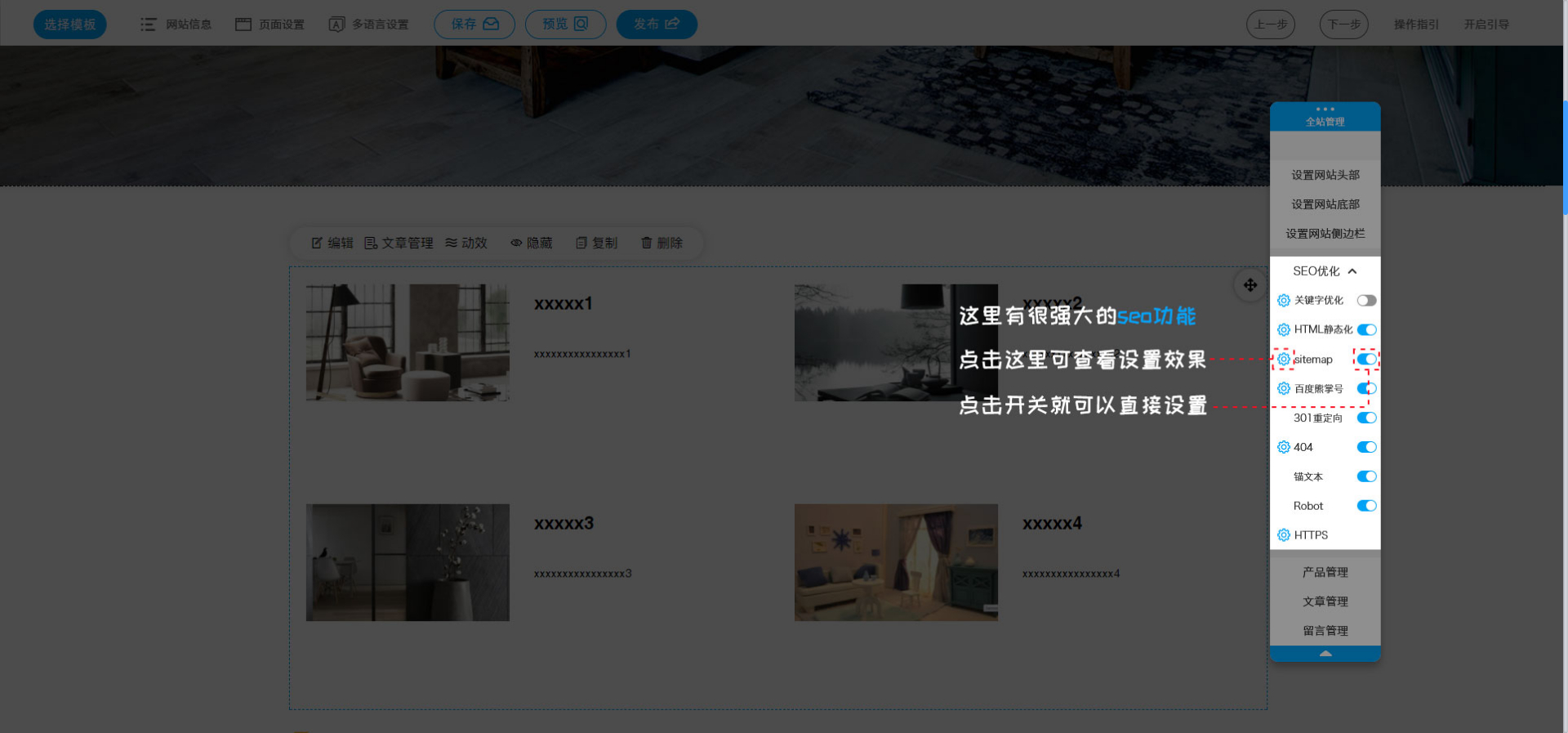Viewport: 1568px width, 733px height.
Task: Open the 网站信息 menu
Action: click(x=176, y=25)
